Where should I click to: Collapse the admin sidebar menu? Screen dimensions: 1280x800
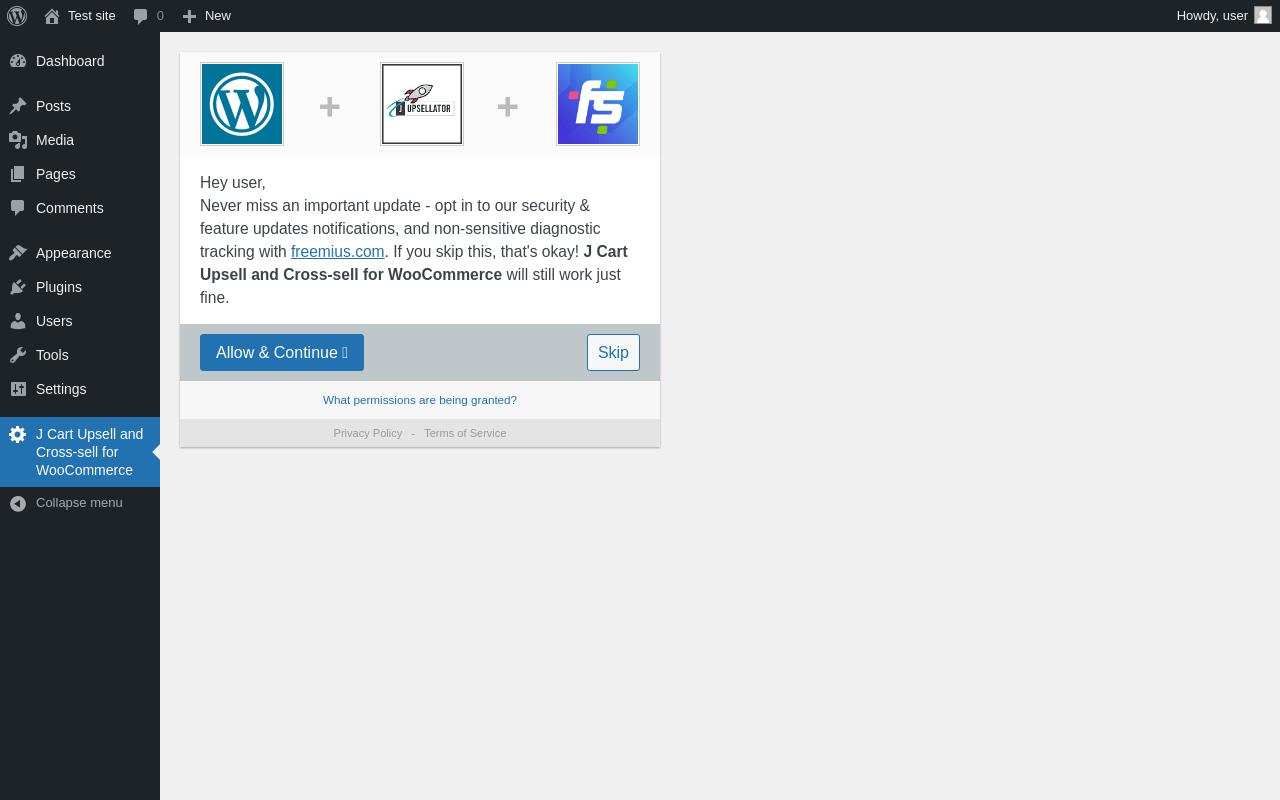(x=80, y=503)
